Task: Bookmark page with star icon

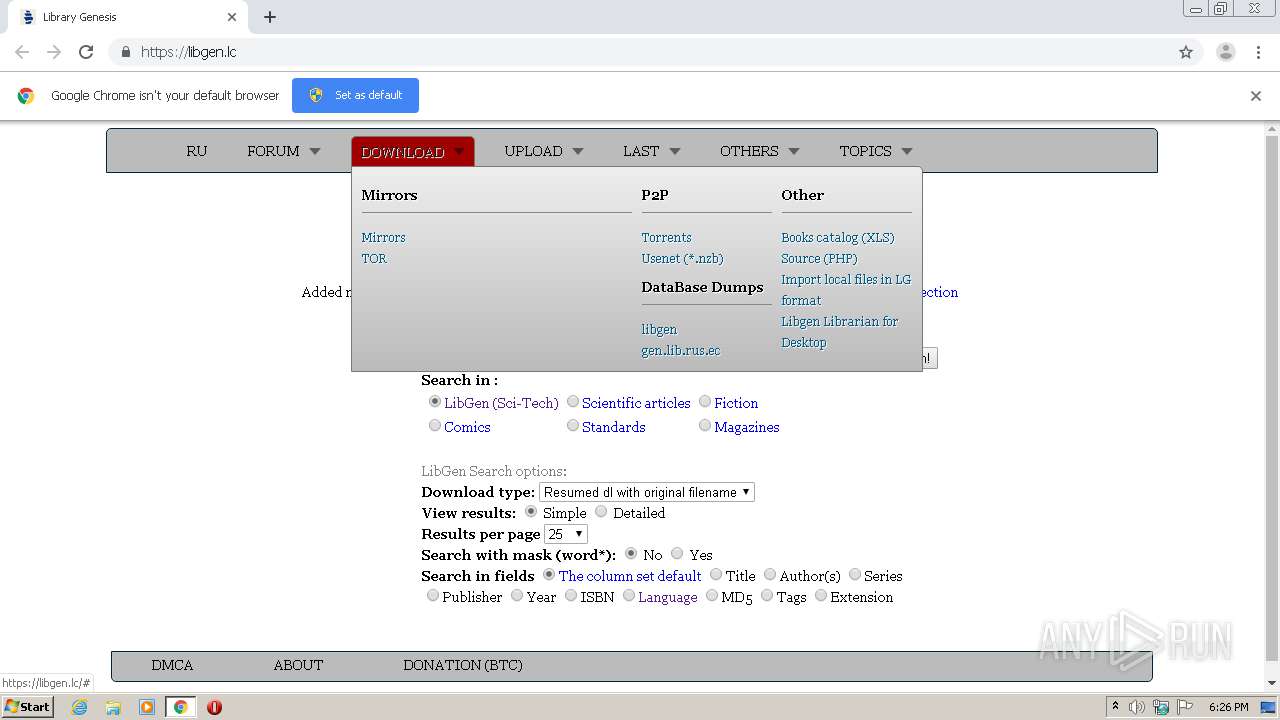Action: 1186,52
